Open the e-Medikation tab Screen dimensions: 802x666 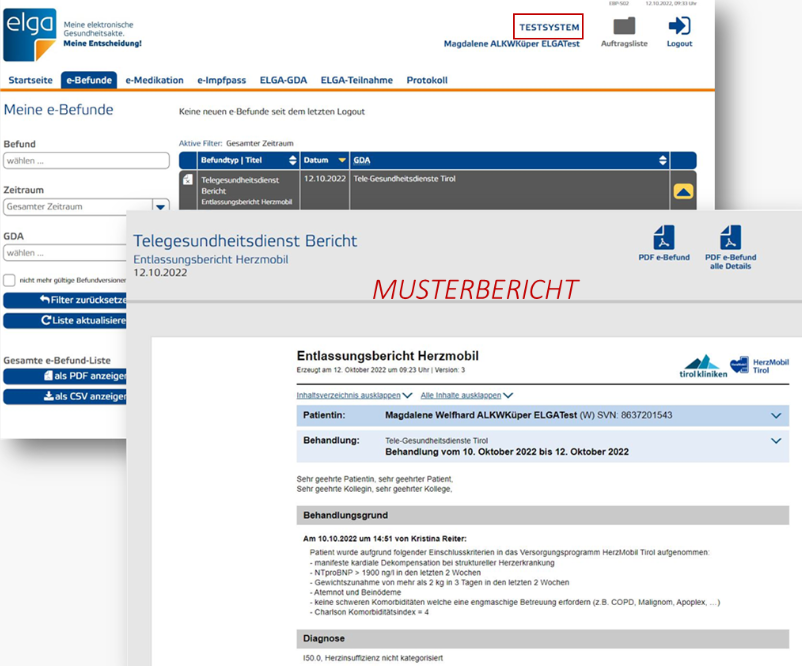tap(154, 80)
